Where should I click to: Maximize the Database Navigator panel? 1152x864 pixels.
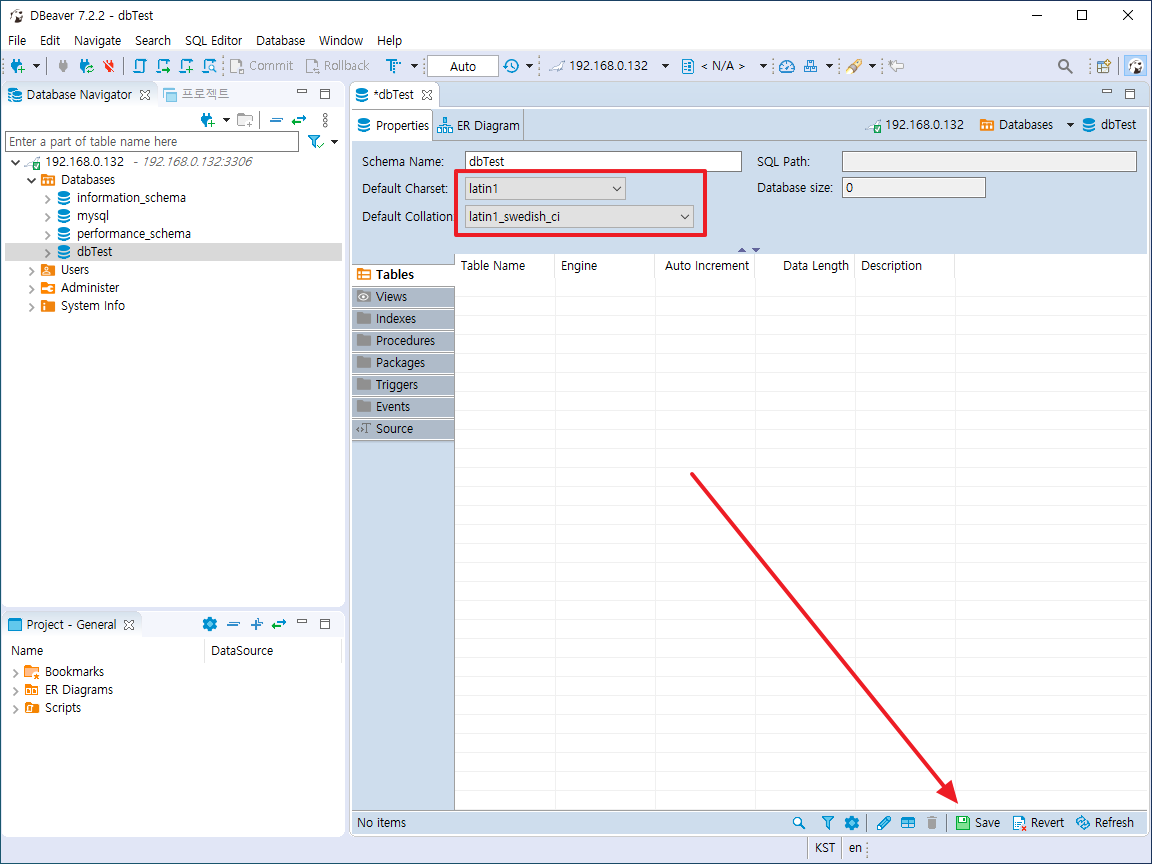coord(325,94)
